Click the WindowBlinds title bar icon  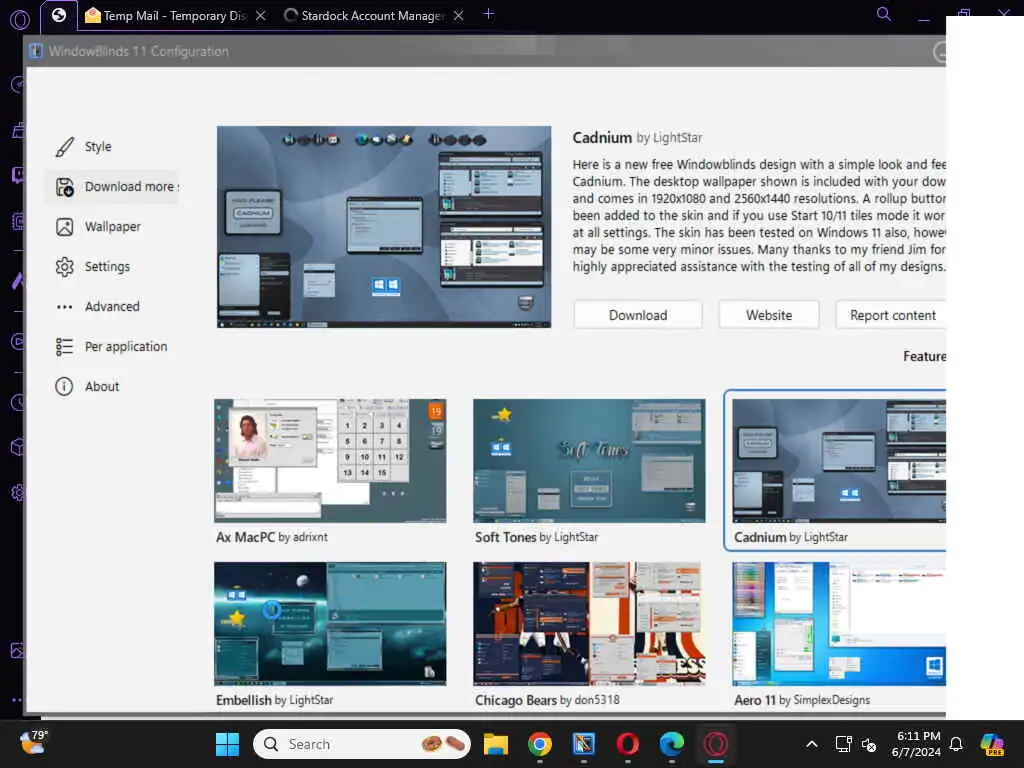point(36,51)
